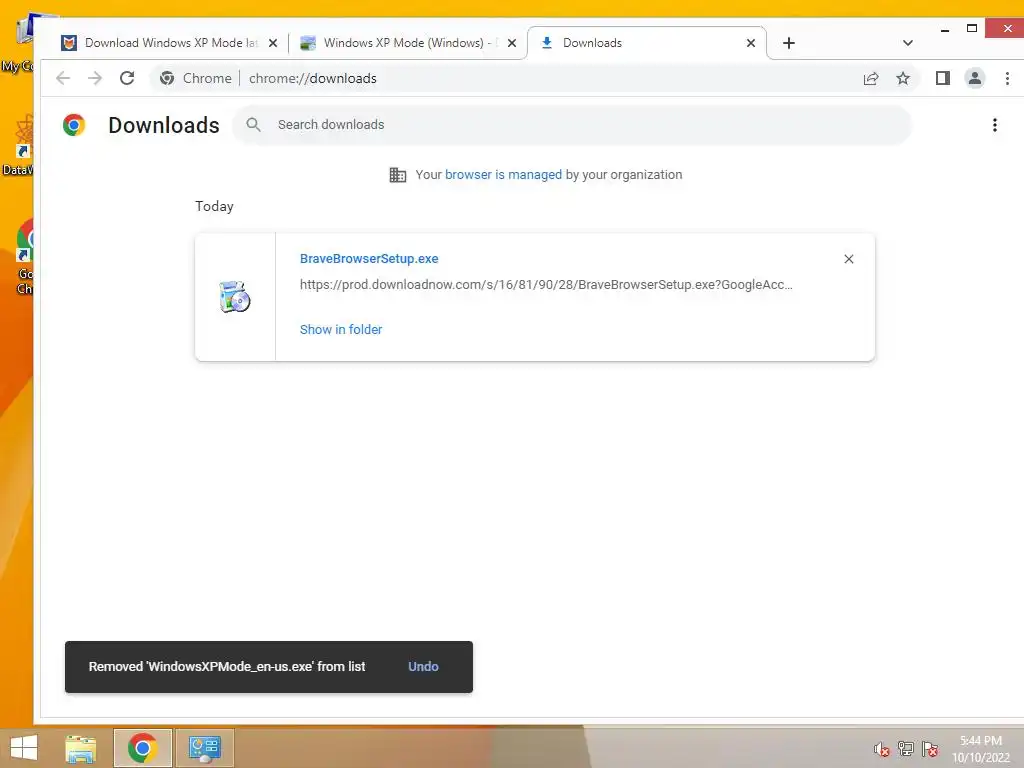
Task: Share this page icon in address bar
Action: click(x=871, y=78)
